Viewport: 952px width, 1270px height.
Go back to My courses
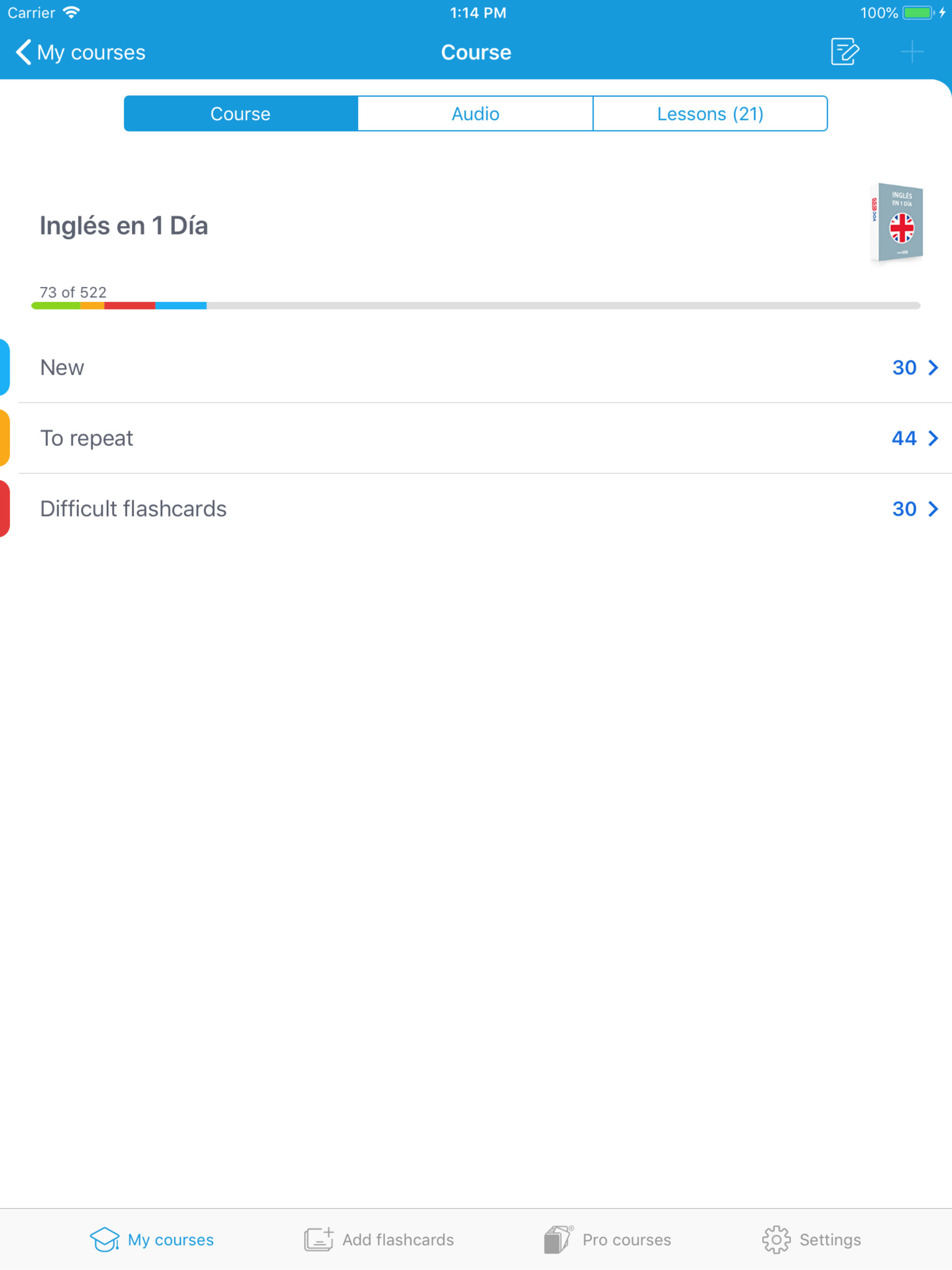tap(91, 52)
